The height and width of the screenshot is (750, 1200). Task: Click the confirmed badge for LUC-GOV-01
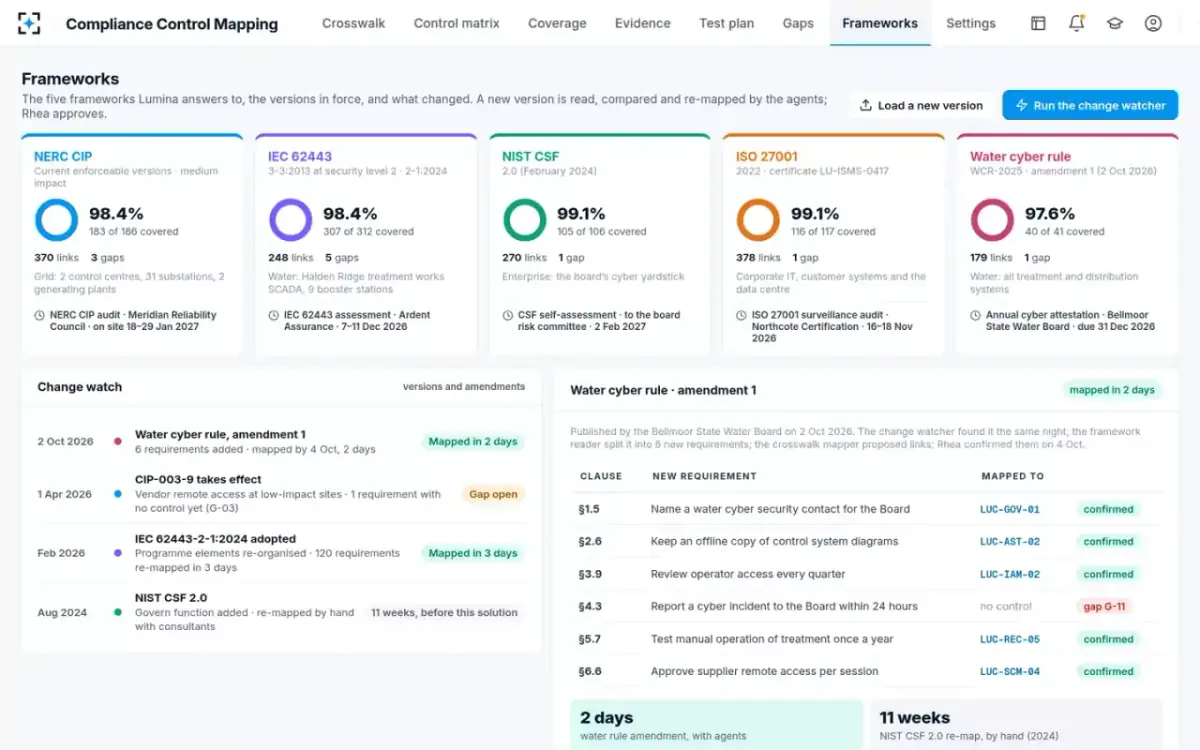tap(1108, 510)
